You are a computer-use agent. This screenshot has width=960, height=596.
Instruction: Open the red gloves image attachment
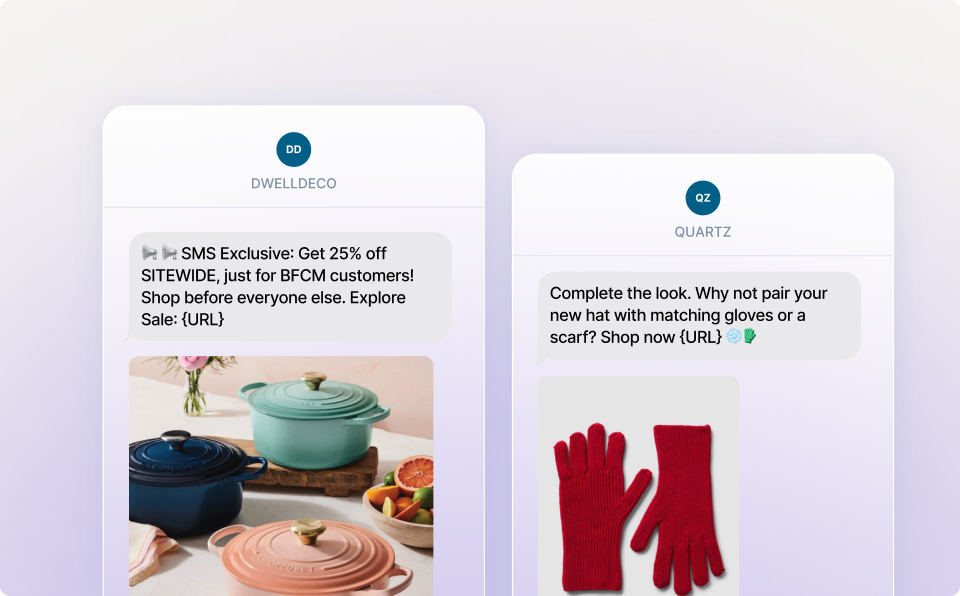[x=639, y=486]
